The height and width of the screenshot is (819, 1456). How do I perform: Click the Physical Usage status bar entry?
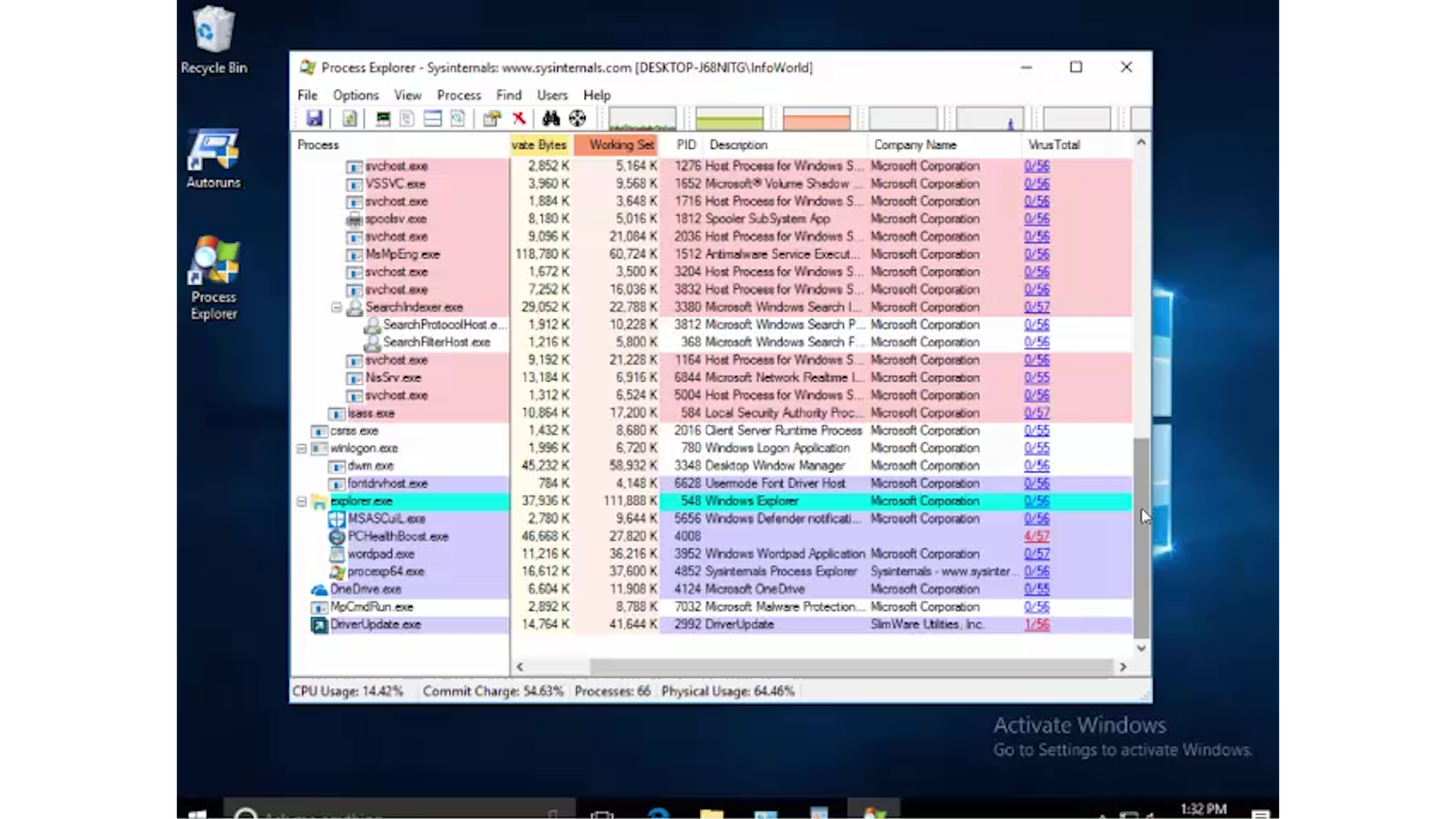728,692
